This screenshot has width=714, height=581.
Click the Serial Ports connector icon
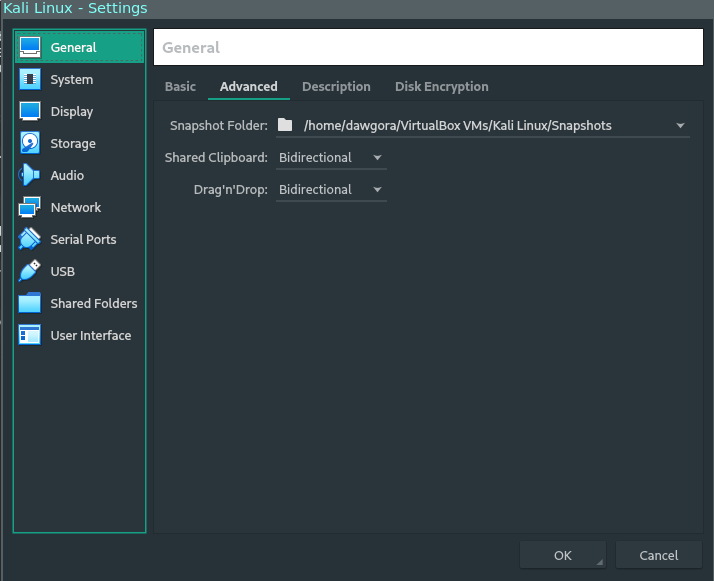click(x=30, y=239)
